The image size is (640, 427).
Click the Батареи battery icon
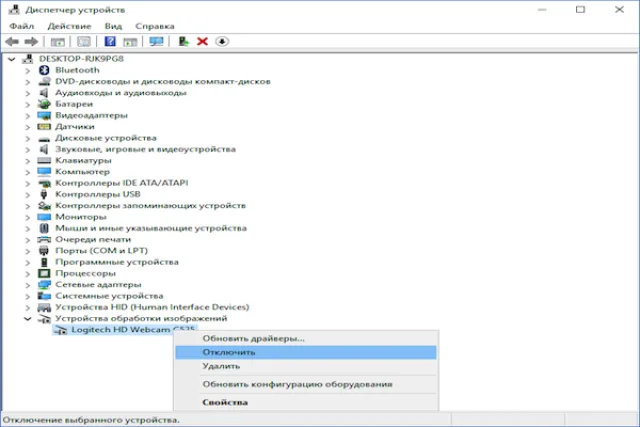pos(44,104)
